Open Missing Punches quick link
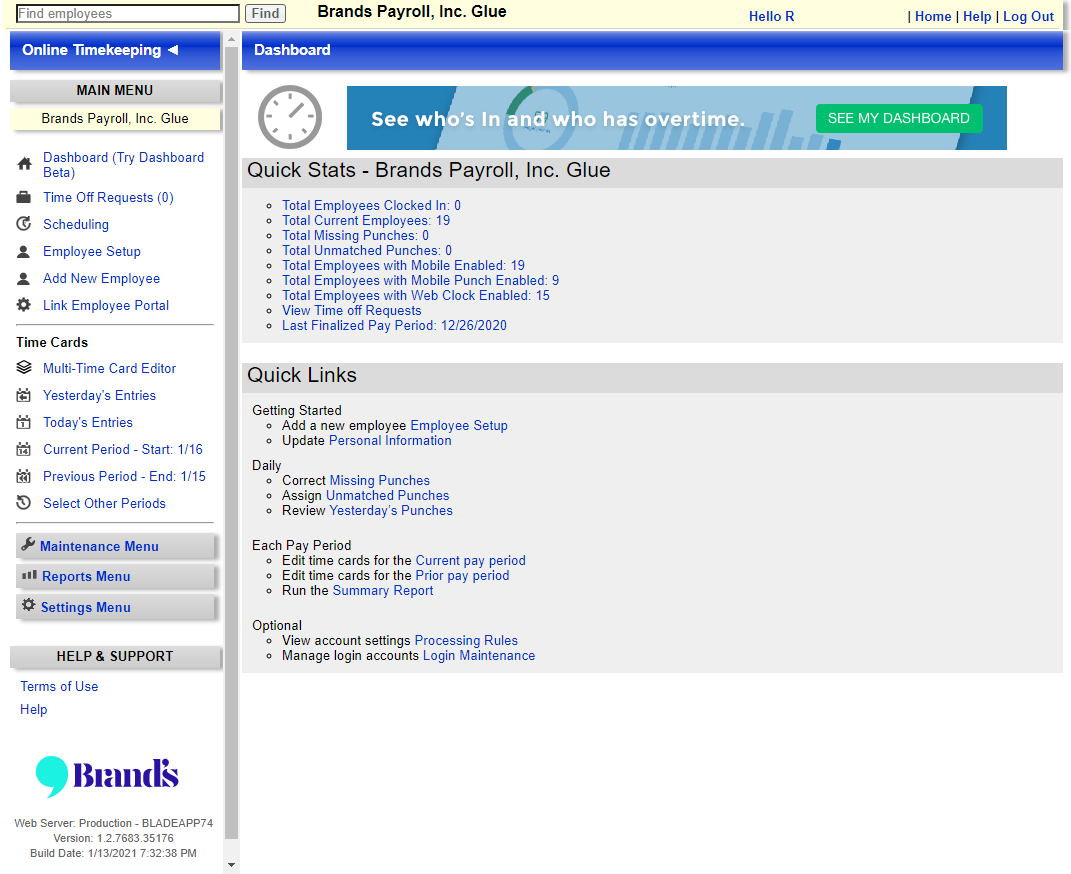Image resolution: width=1071 pixels, height=874 pixels. 380,481
